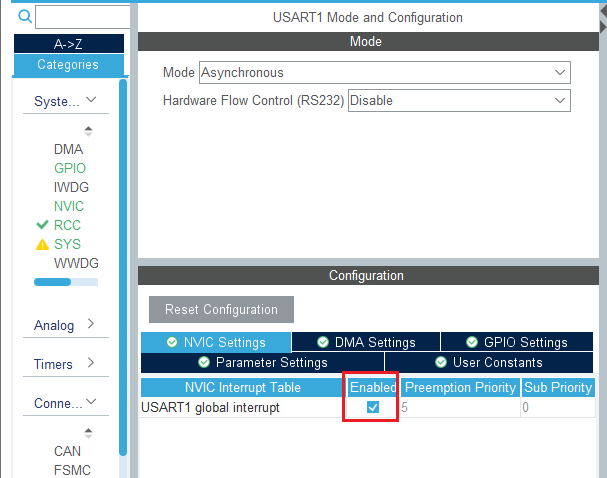607x478 pixels.
Task: Click the Configuration section header bar
Action: pyautogui.click(x=368, y=276)
